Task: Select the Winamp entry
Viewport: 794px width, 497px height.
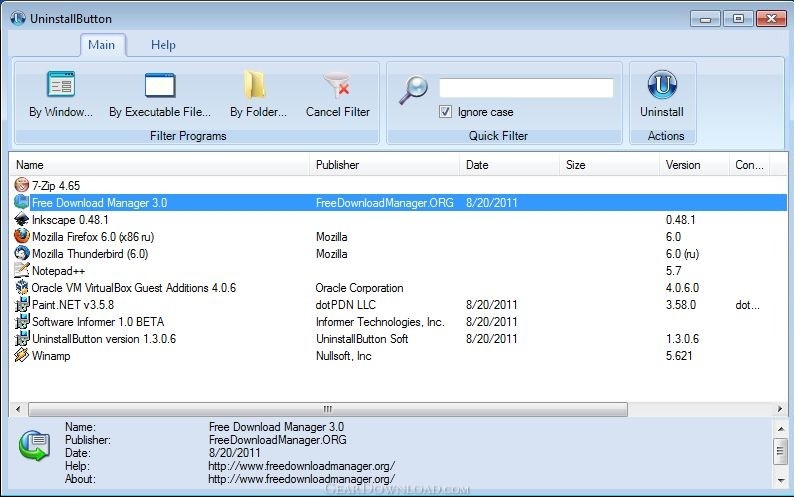Action: point(51,356)
